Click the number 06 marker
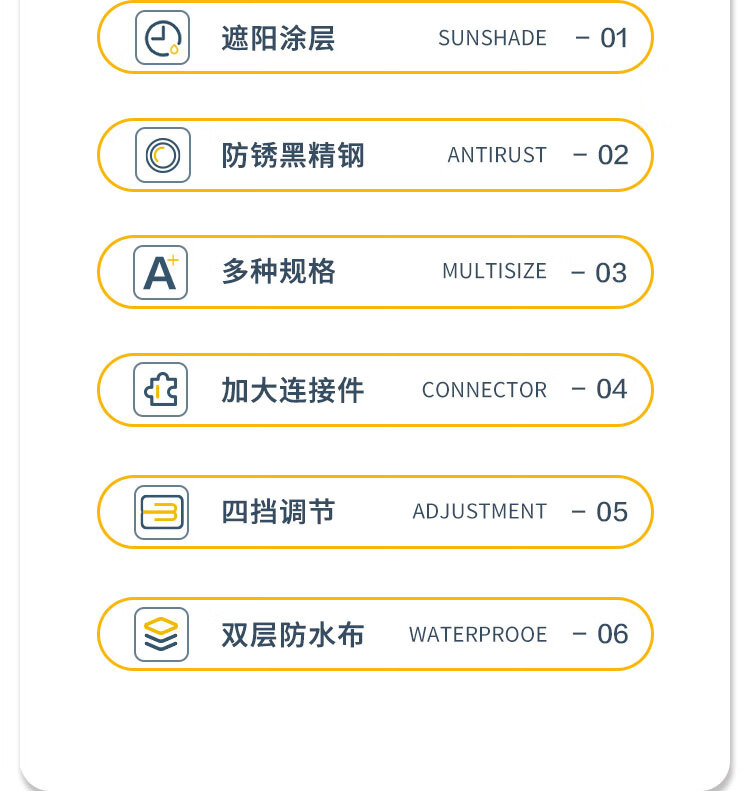This screenshot has height=791, width=750. pos(612,634)
